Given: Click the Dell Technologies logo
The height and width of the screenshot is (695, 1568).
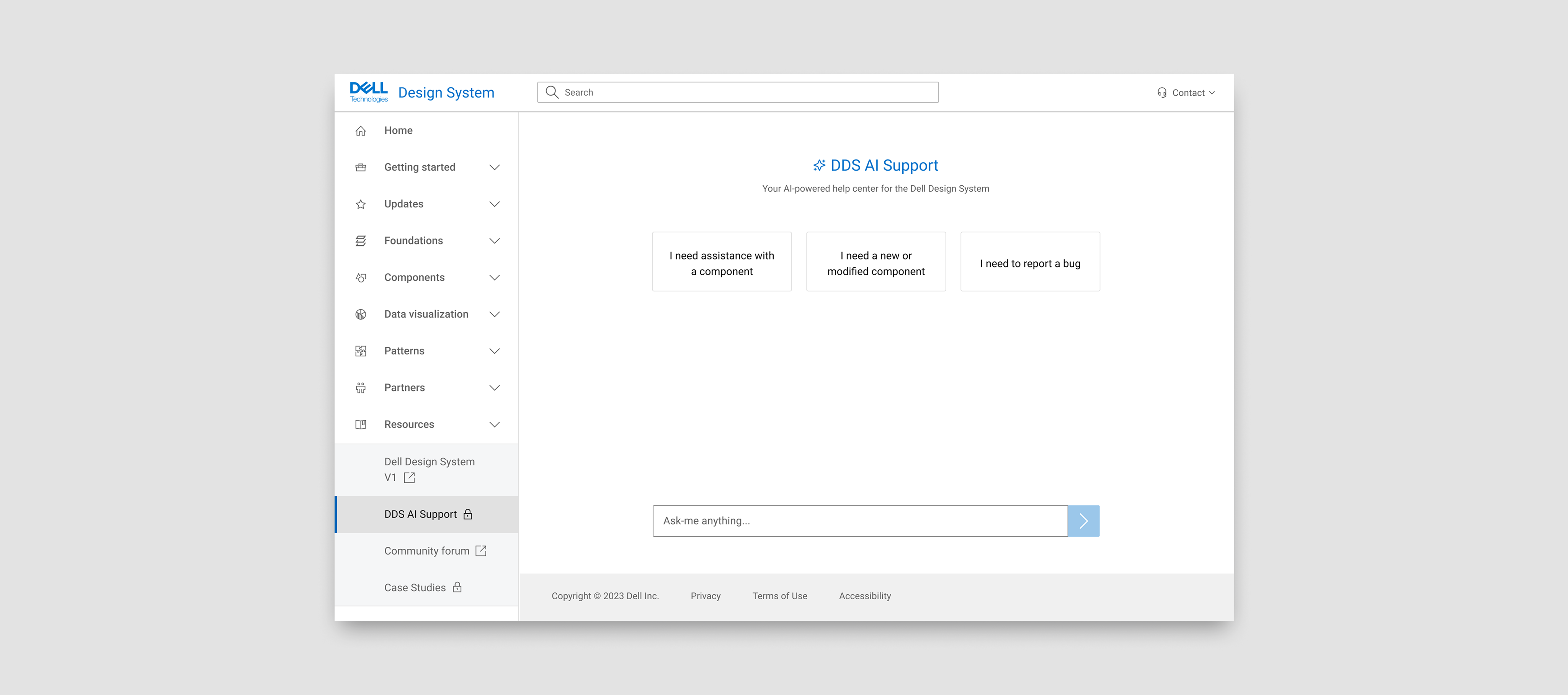Looking at the screenshot, I should tap(368, 93).
